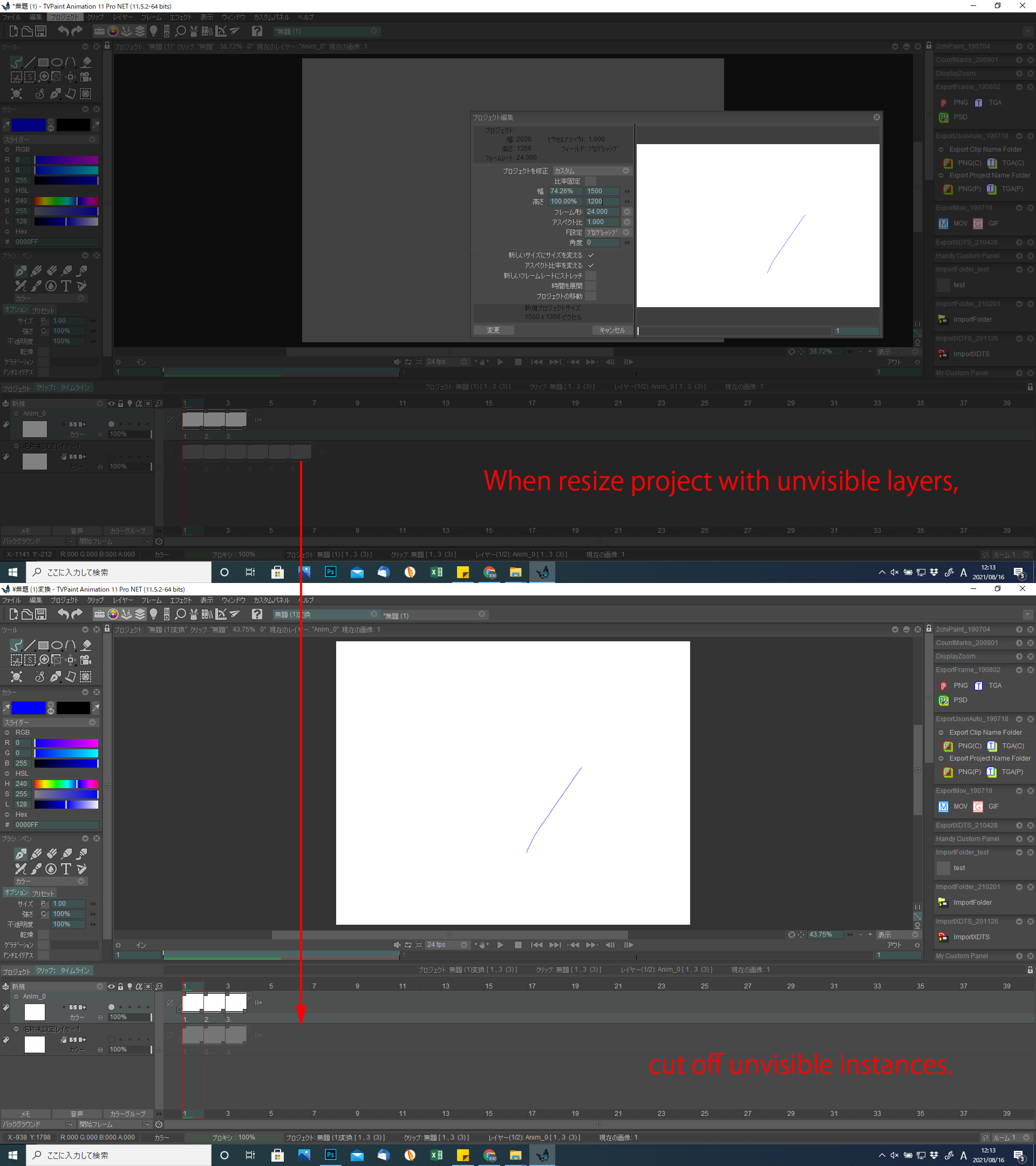This screenshot has width=1036, height=1166.
Task: Open the ファイル menu in 変換 window
Action: click(11, 600)
